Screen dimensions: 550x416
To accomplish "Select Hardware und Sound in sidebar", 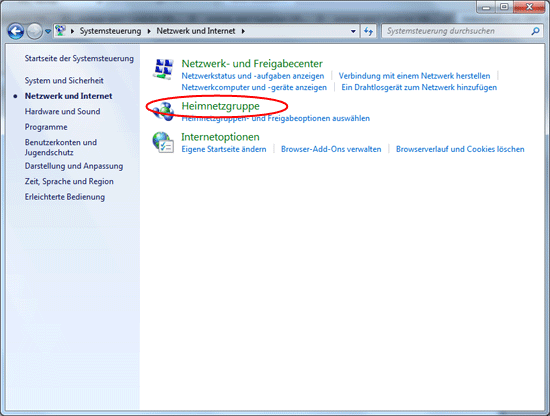I will tap(62, 112).
